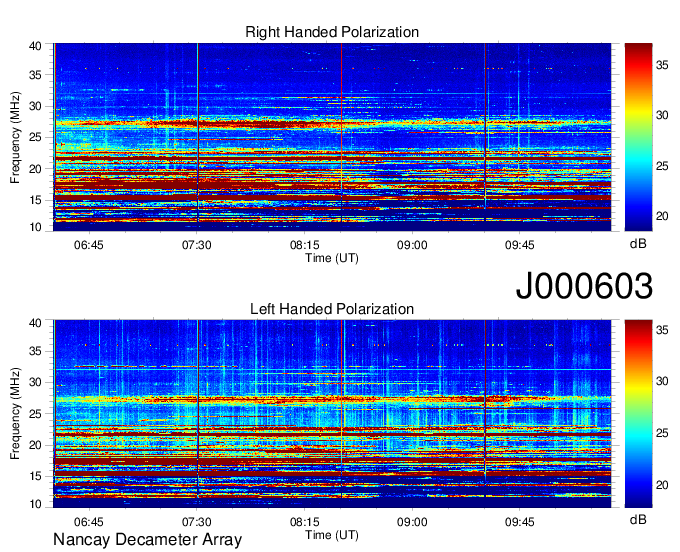Click the 09:00 tick of the upper plot
This screenshot has height=552, width=680.
[412, 245]
